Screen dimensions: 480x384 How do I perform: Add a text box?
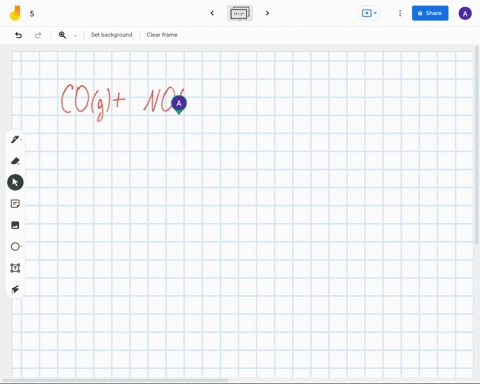click(x=15, y=268)
